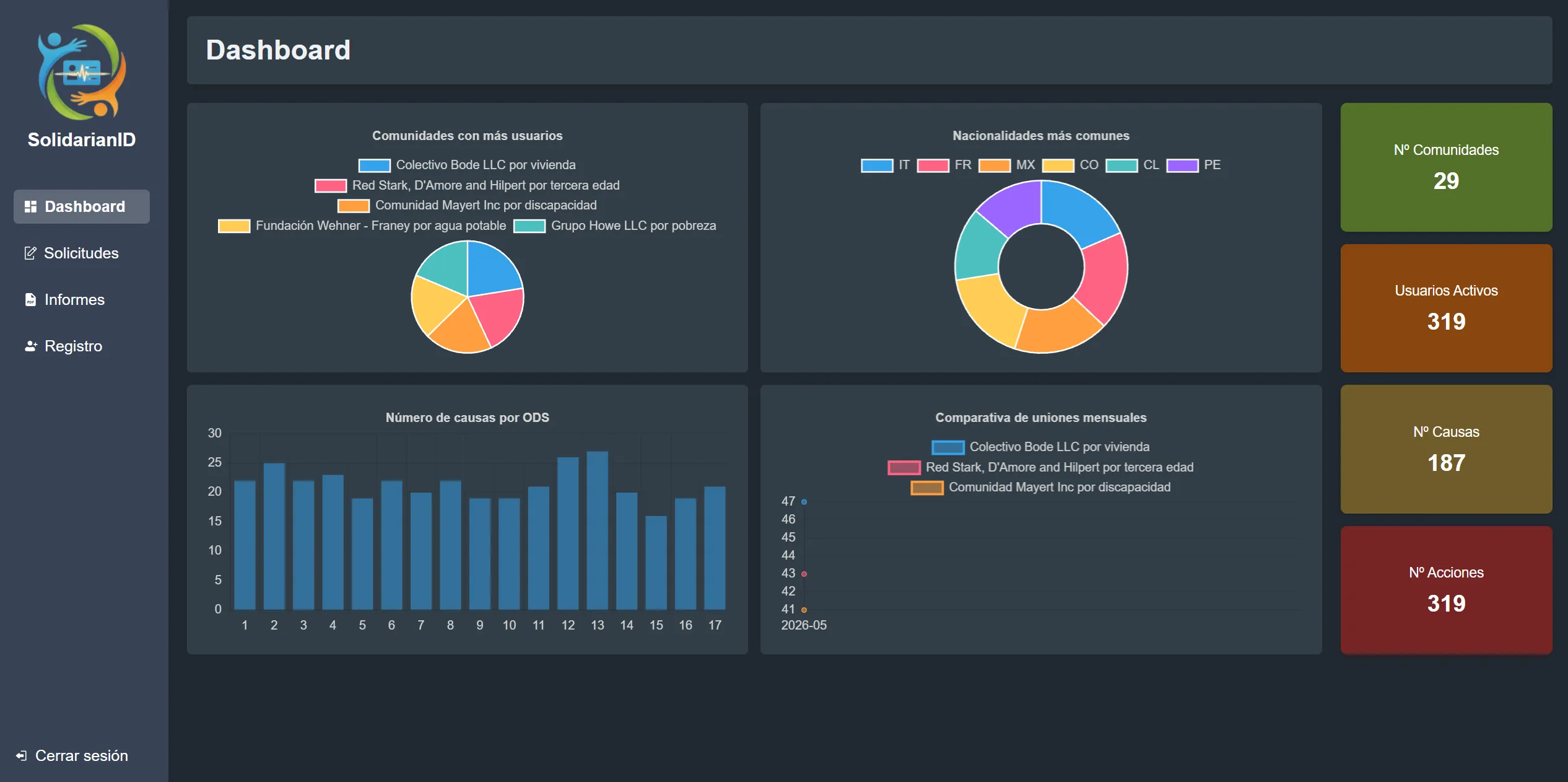
Task: Click the Solicitudes edit pencil icon
Action: point(30,253)
